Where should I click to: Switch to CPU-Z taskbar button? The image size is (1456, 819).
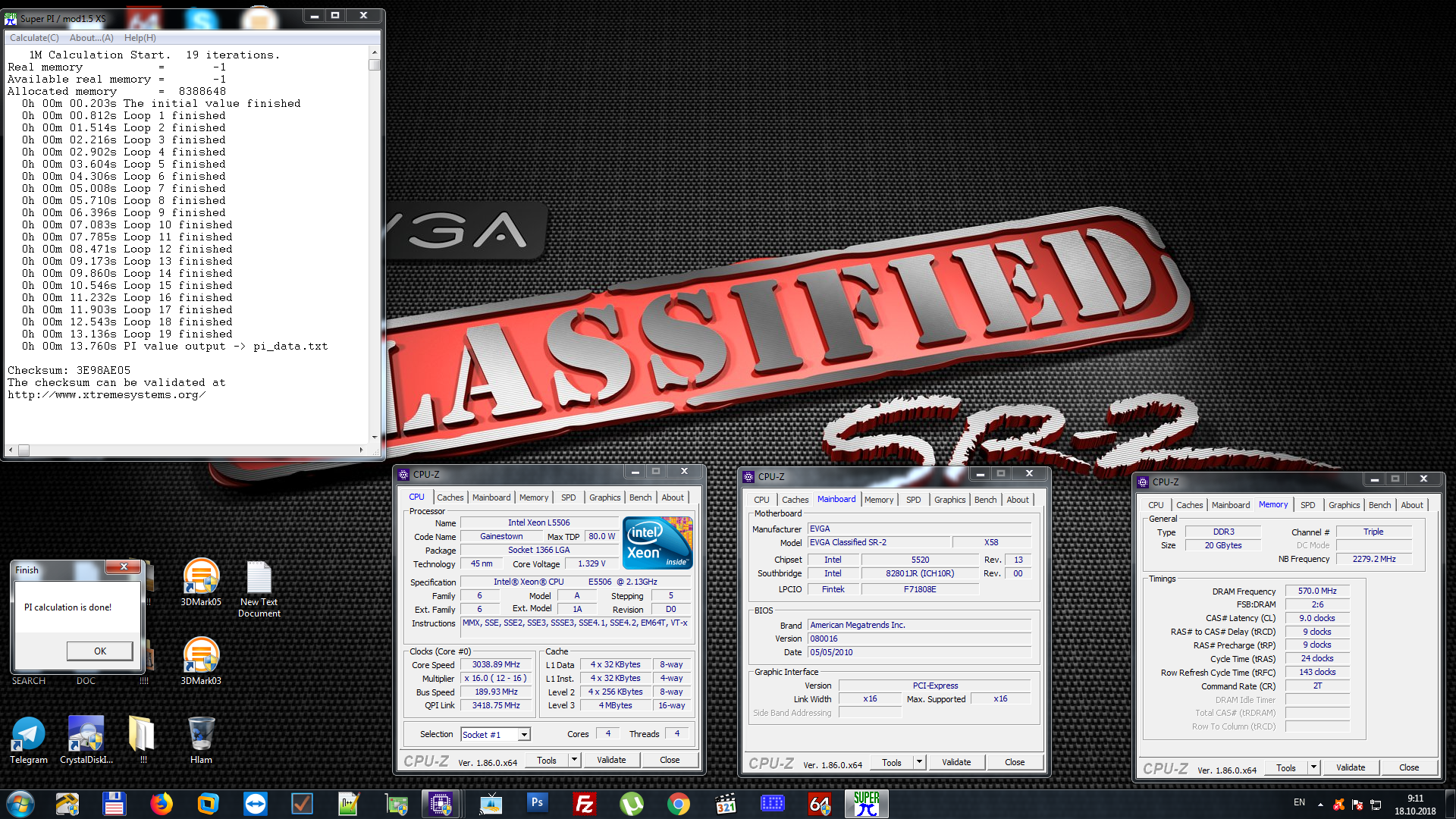point(441,804)
